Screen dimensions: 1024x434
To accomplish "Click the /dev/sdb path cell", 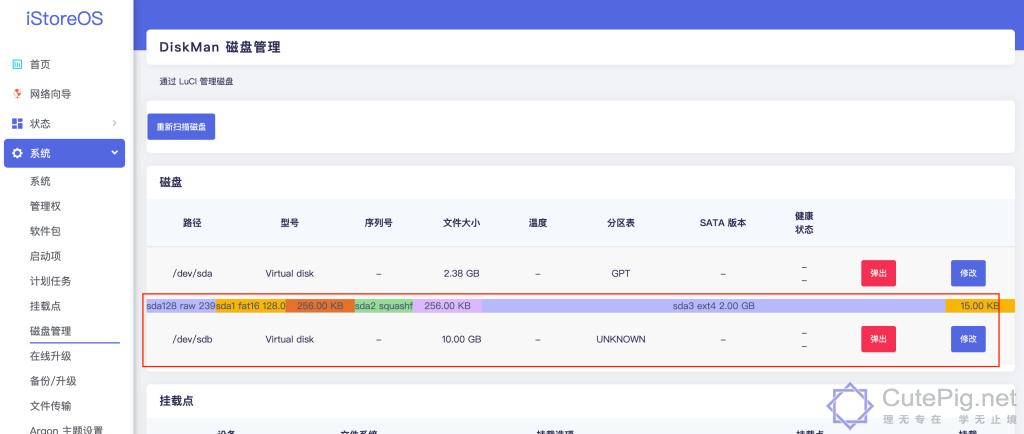I will point(192,339).
